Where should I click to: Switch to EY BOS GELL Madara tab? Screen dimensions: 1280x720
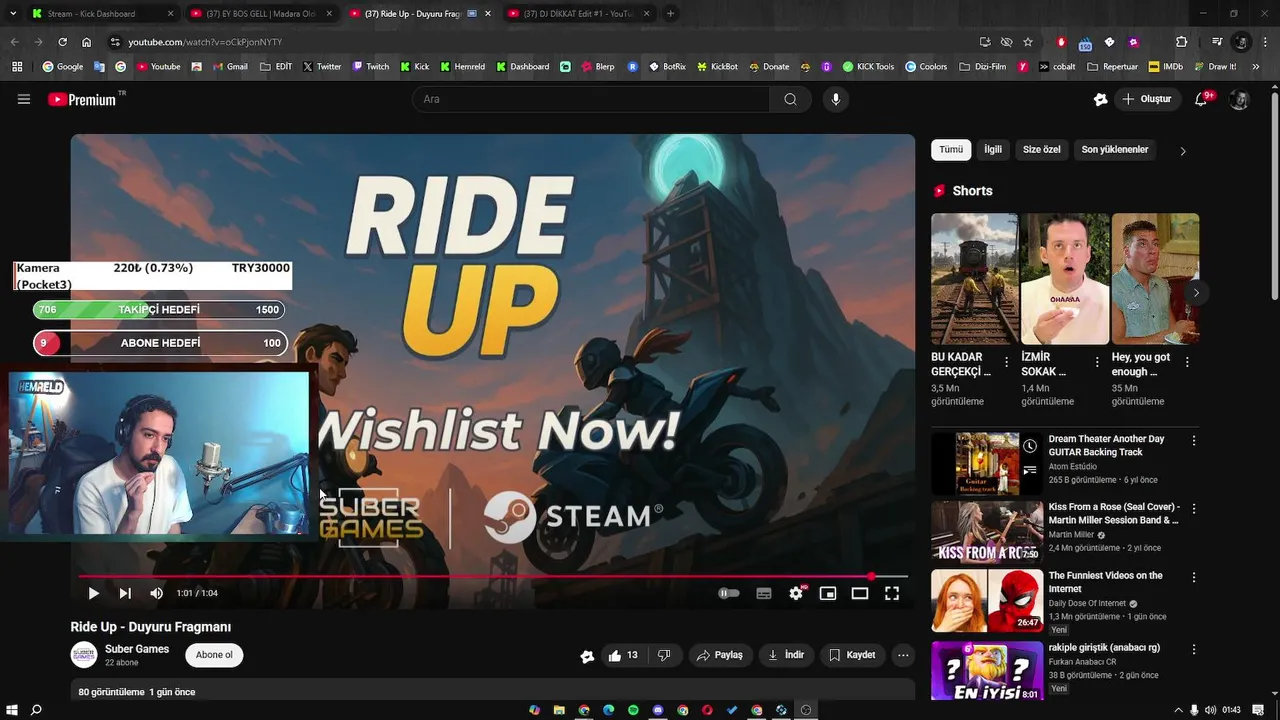pos(260,14)
